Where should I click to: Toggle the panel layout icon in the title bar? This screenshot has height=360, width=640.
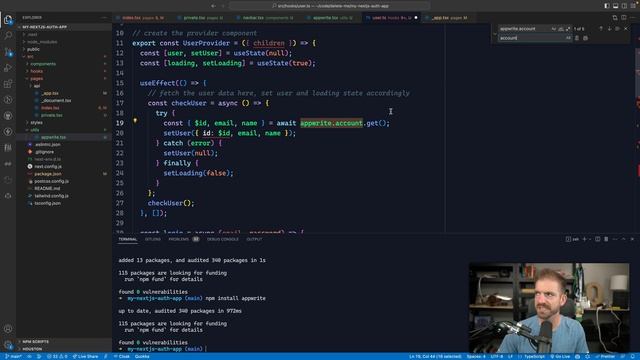[616, 6]
